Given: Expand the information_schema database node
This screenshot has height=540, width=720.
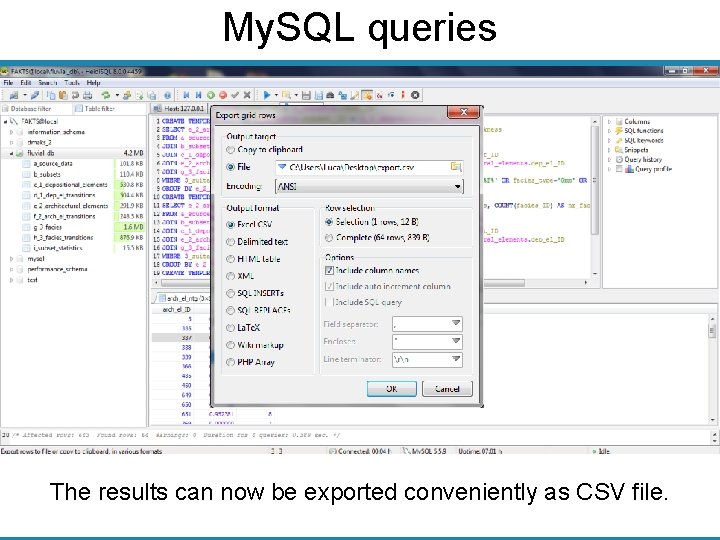Looking at the screenshot, I should (x=11, y=132).
